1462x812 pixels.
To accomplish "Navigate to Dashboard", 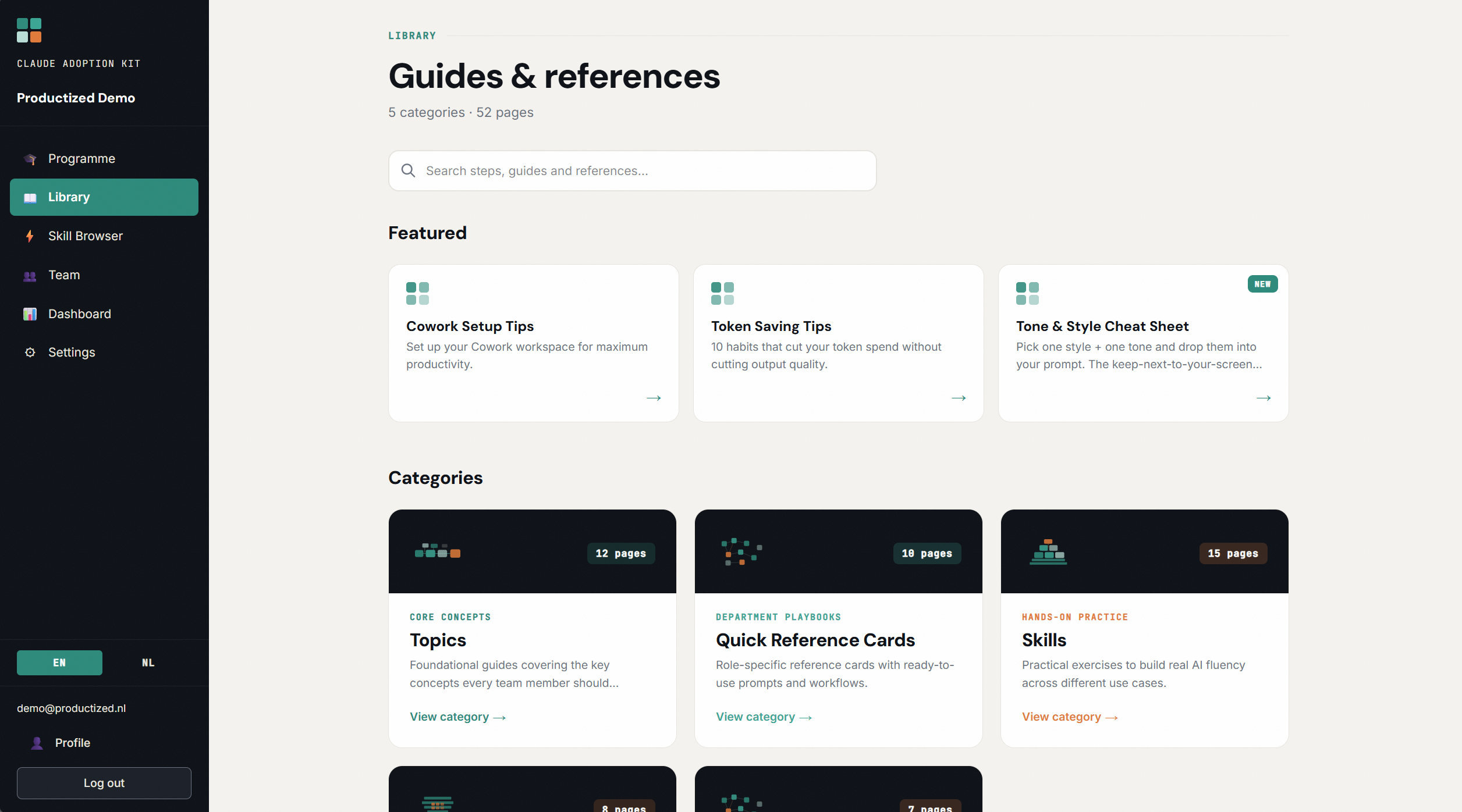I will (x=104, y=314).
